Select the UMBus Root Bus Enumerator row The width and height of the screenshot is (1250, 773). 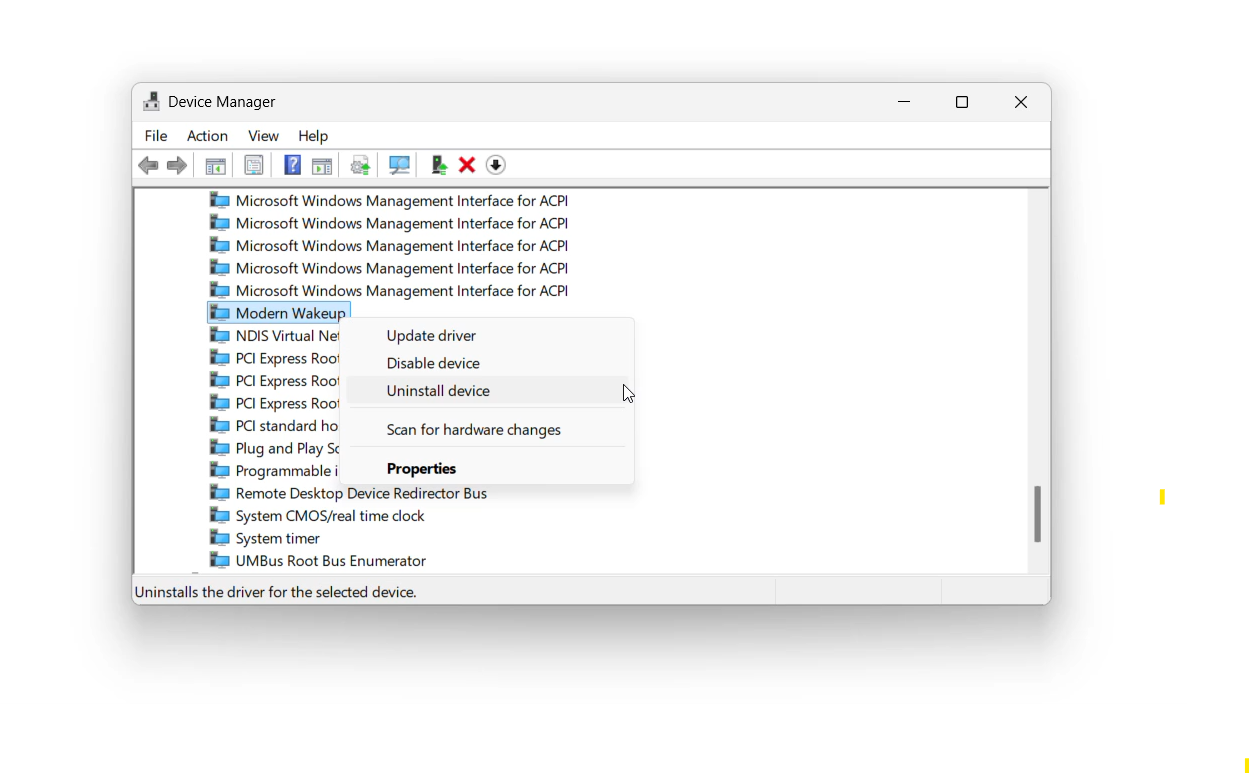[318, 561]
